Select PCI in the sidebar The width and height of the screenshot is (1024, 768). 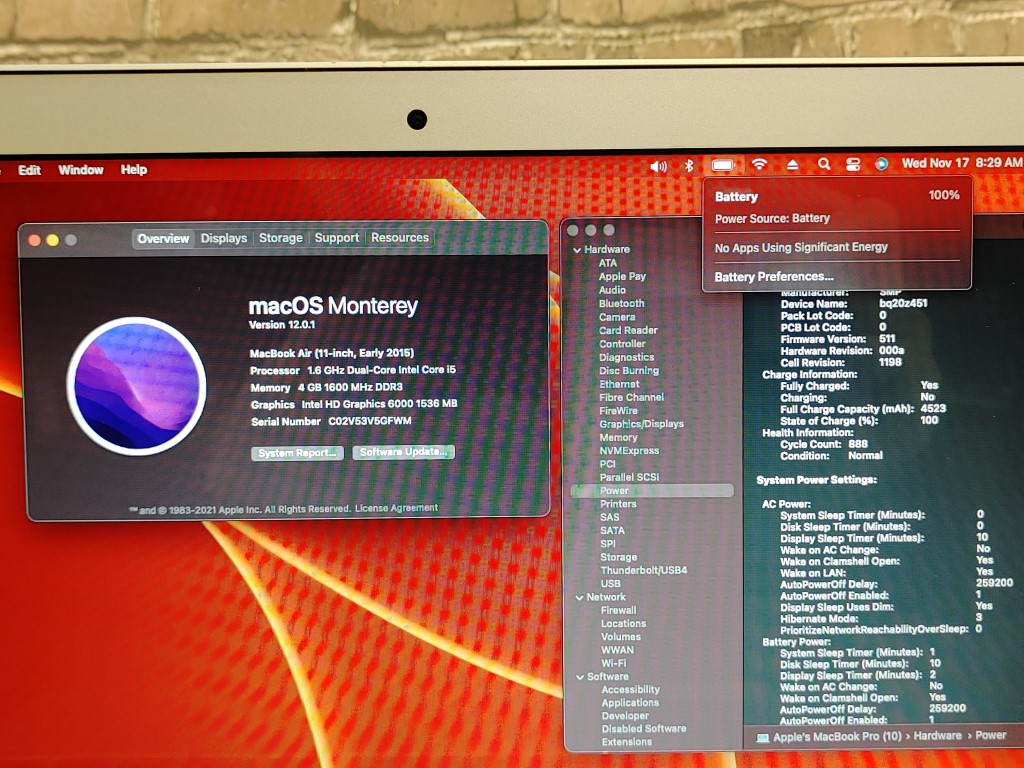point(607,464)
